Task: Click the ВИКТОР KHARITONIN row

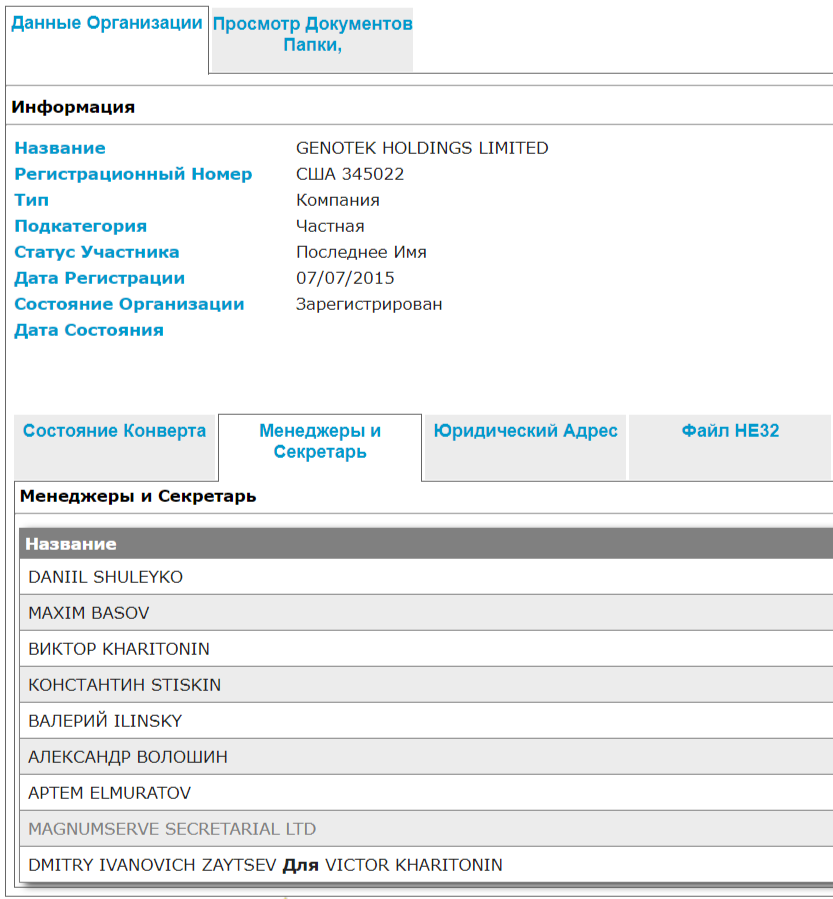Action: click(426, 649)
